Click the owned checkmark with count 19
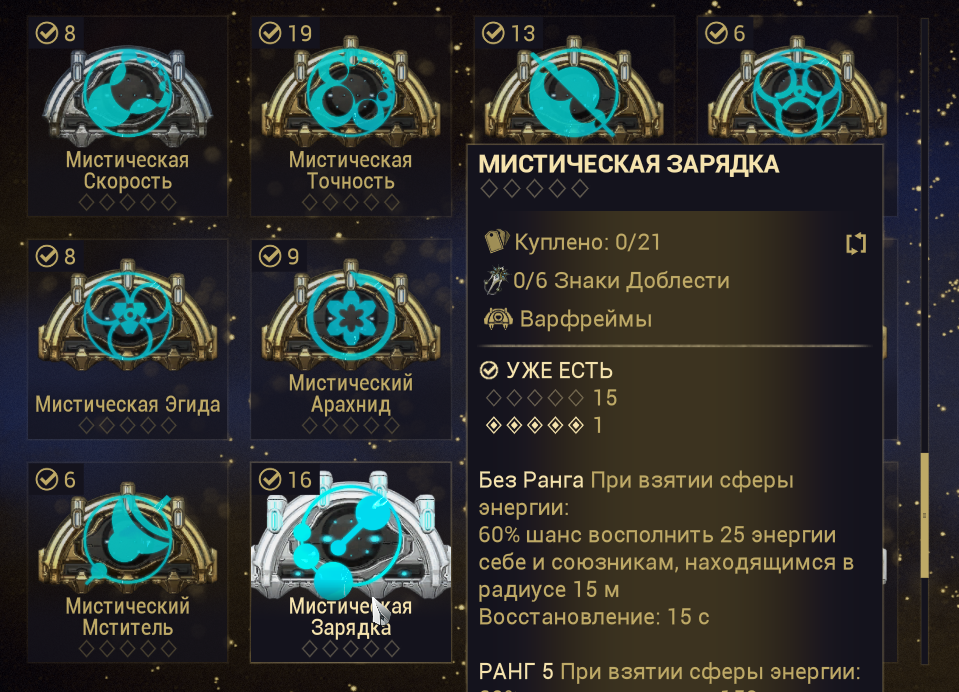 pos(270,33)
